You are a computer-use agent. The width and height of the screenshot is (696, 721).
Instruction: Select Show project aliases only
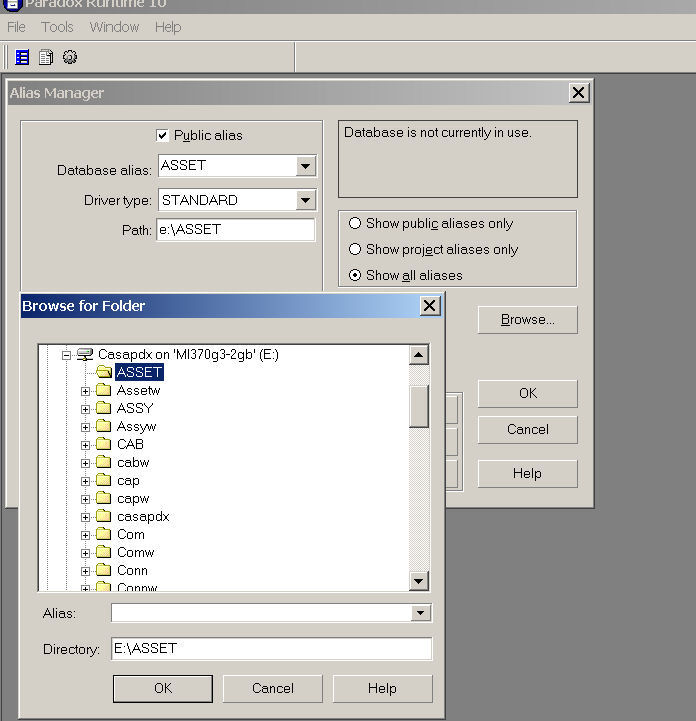tap(355, 249)
